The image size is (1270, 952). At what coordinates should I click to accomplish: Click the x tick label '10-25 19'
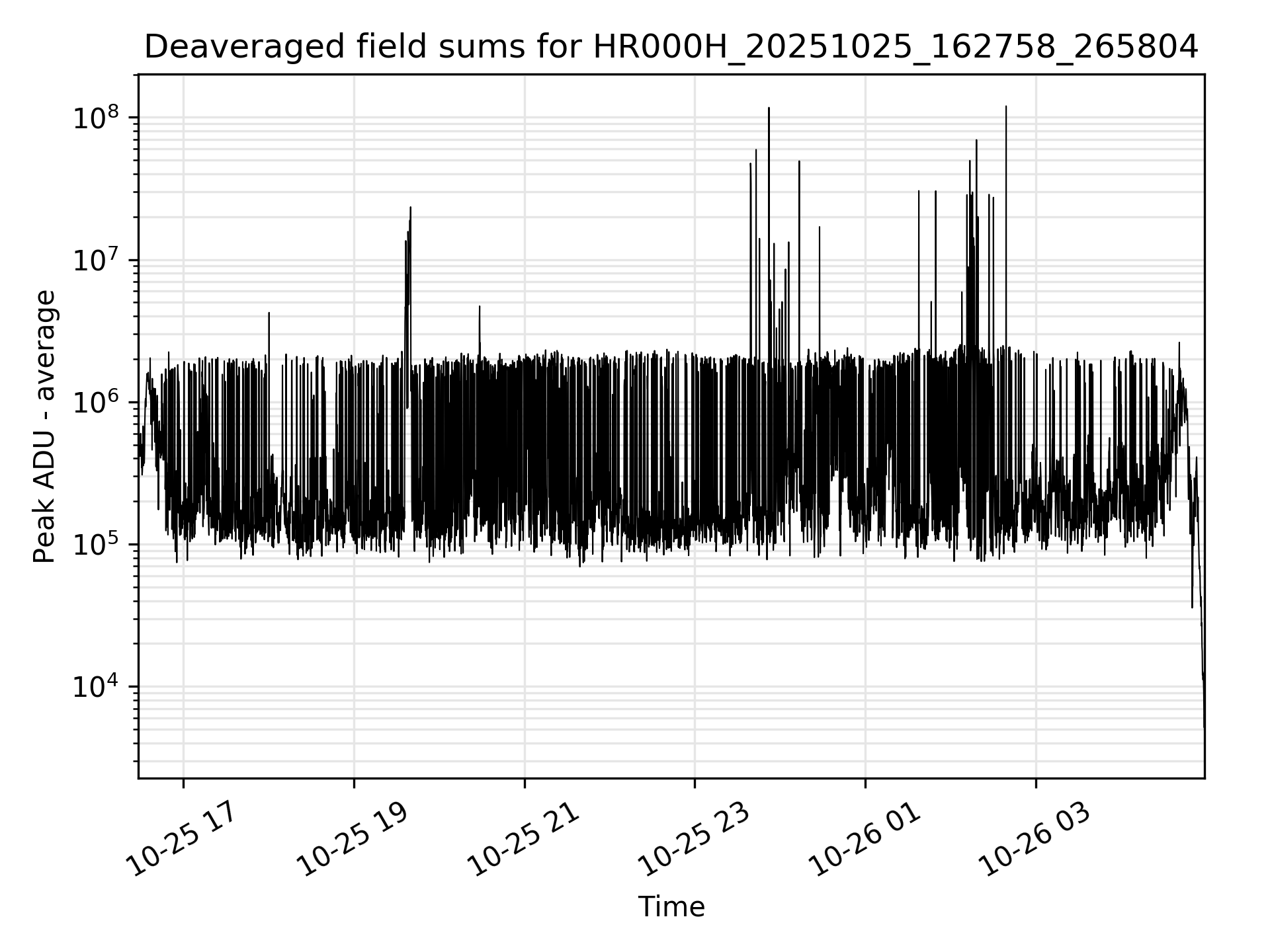[352, 840]
